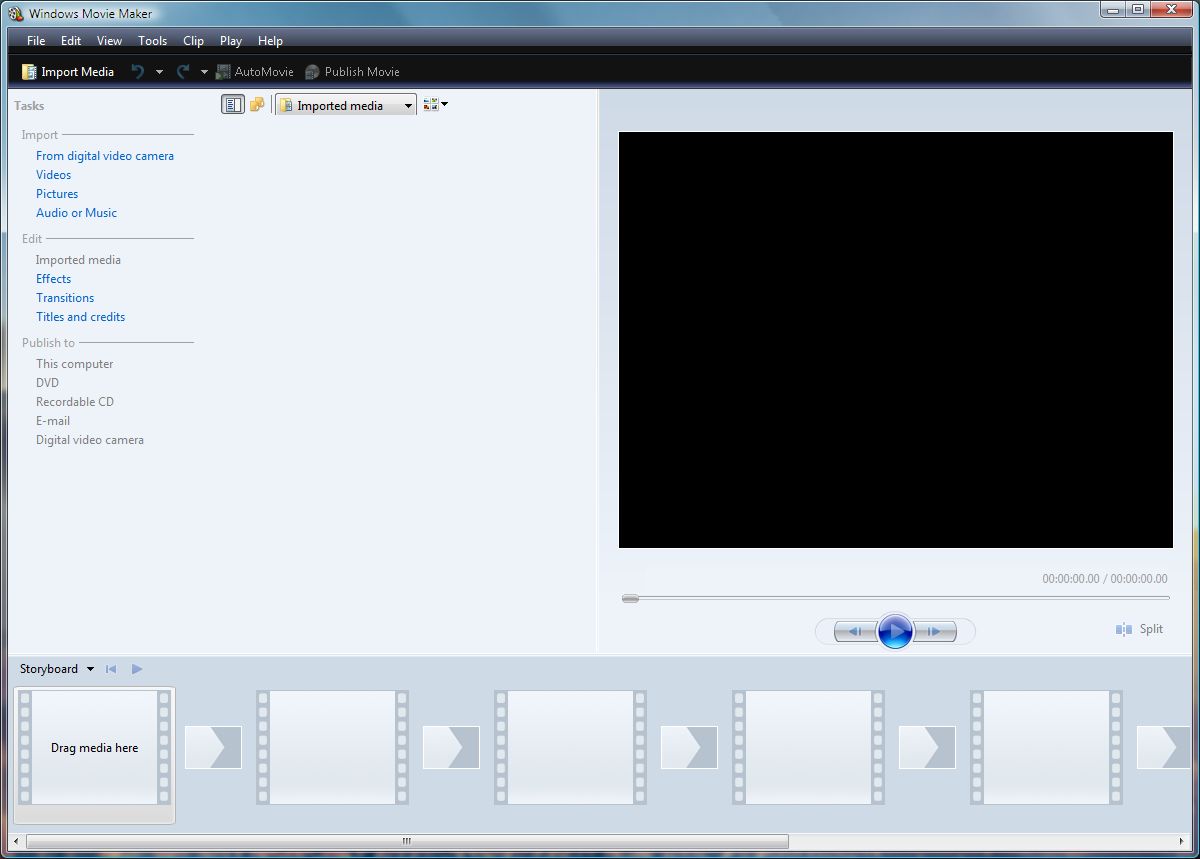1200x859 pixels.
Task: Toggle the Collections pane folder icon
Action: [x=257, y=105]
